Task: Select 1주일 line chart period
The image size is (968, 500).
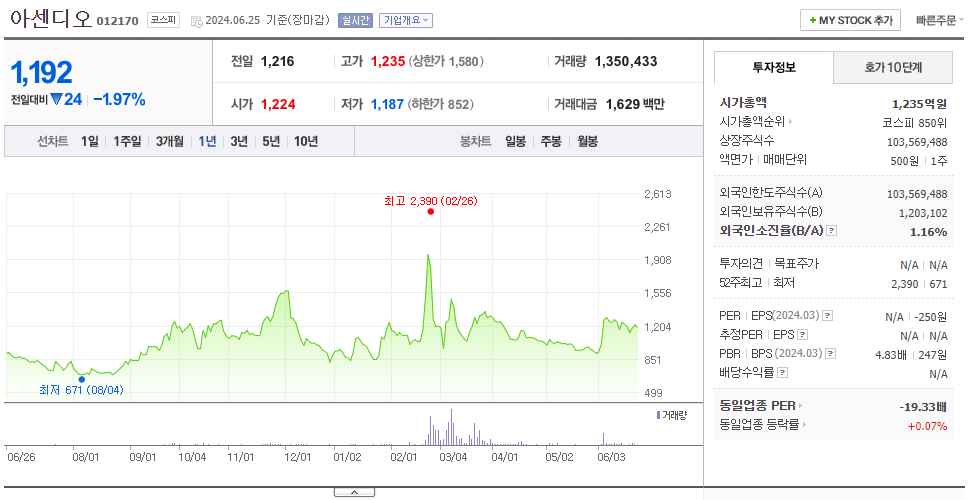Action: (127, 141)
